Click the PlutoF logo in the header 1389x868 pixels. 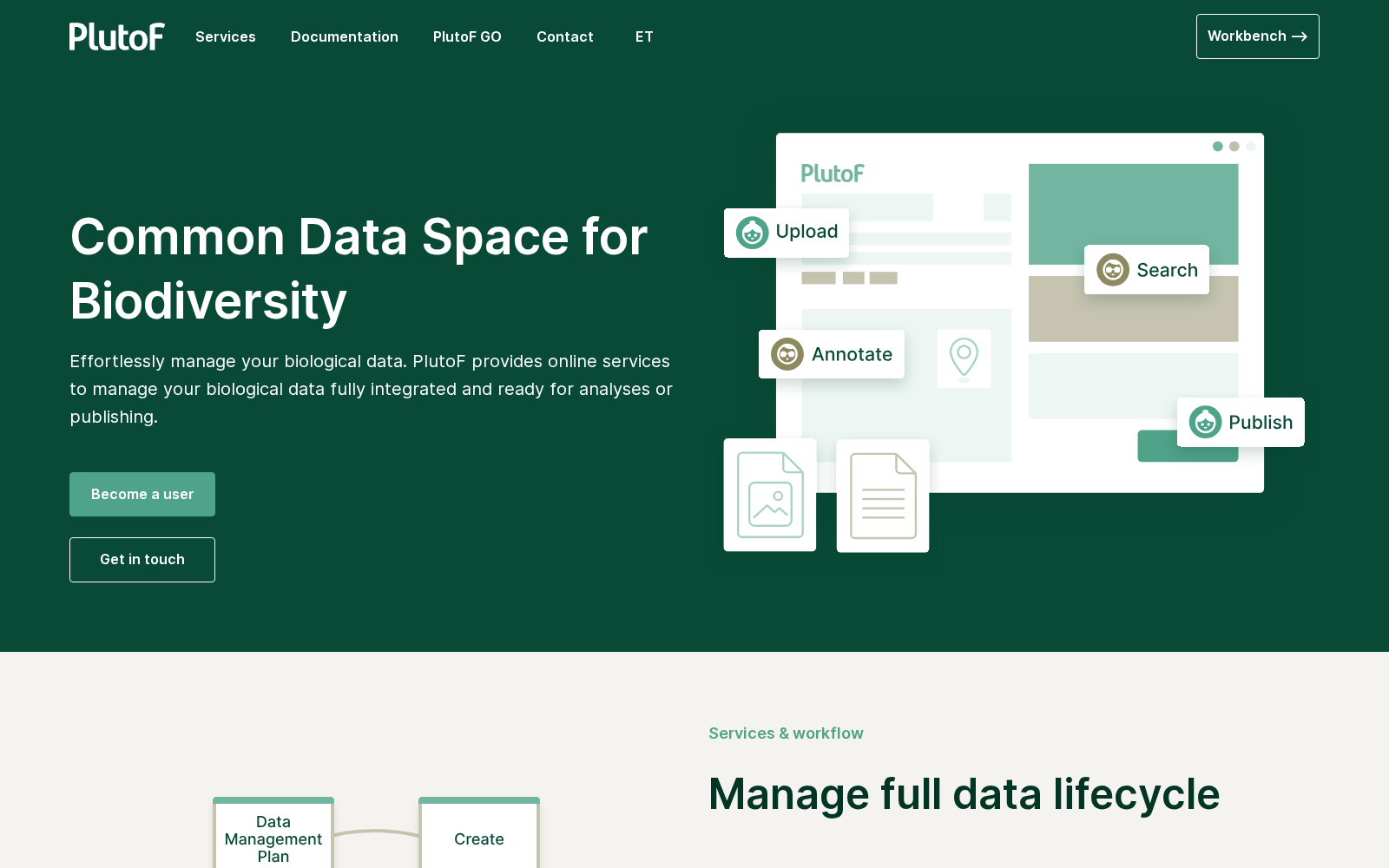pos(117,36)
